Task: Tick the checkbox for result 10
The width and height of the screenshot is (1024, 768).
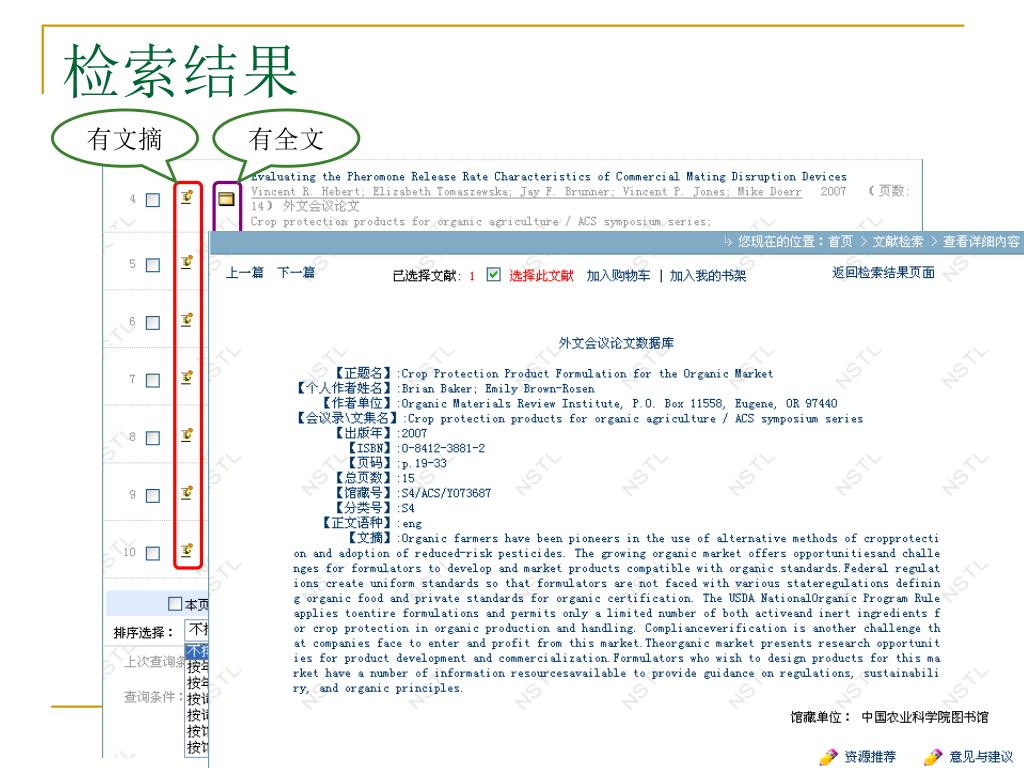Action: 153,553
